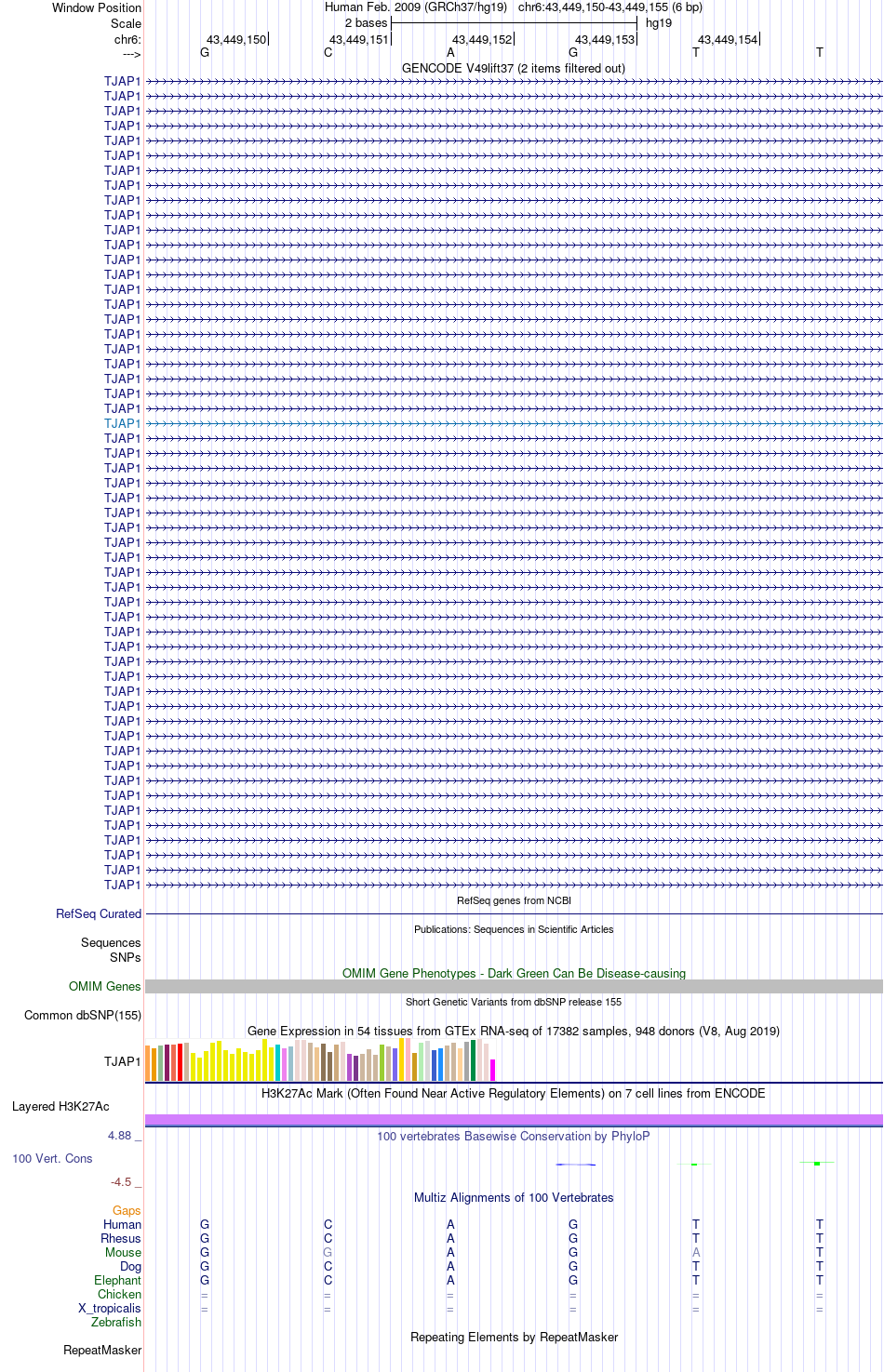Click position label 43,449,154
884x1372 pixels.
coord(728,40)
